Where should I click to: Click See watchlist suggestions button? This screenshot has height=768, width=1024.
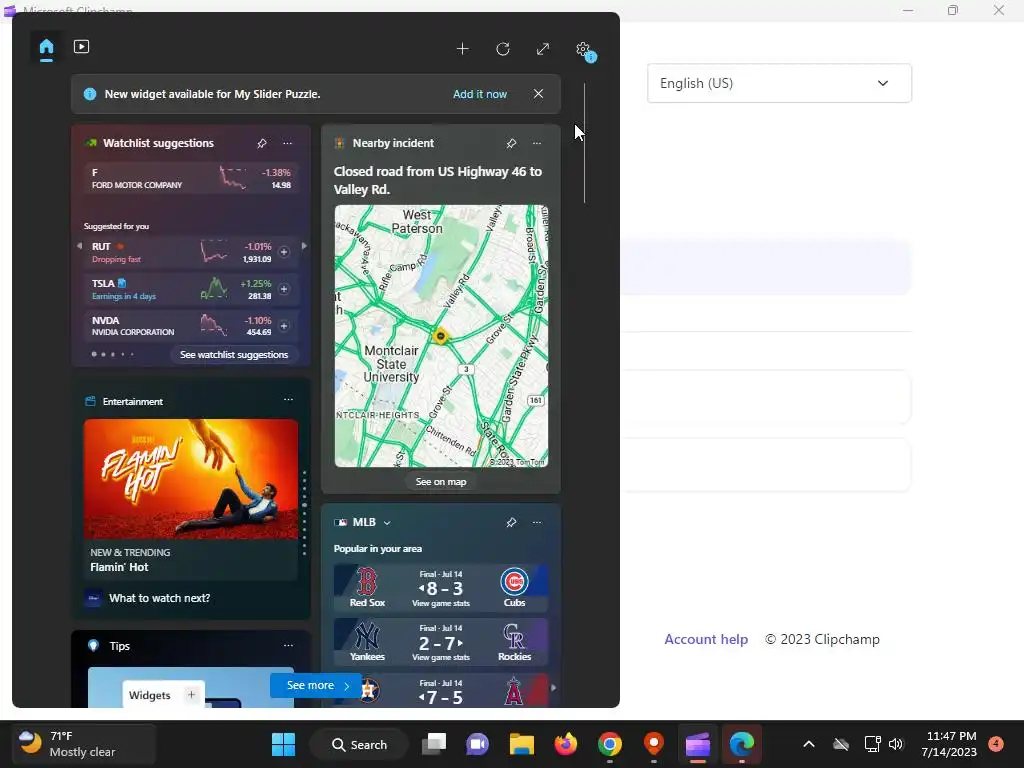[234, 355]
